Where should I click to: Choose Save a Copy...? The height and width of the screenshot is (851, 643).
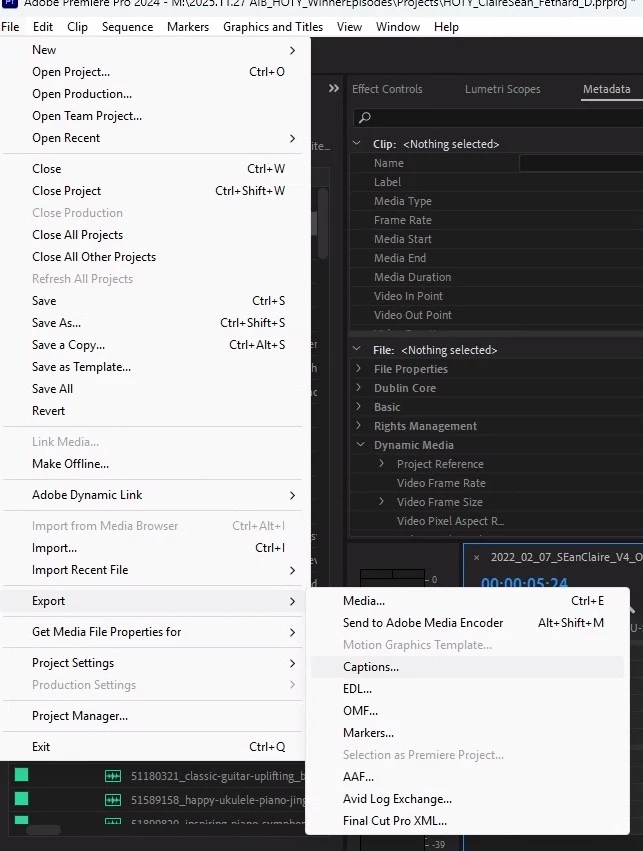(152, 345)
